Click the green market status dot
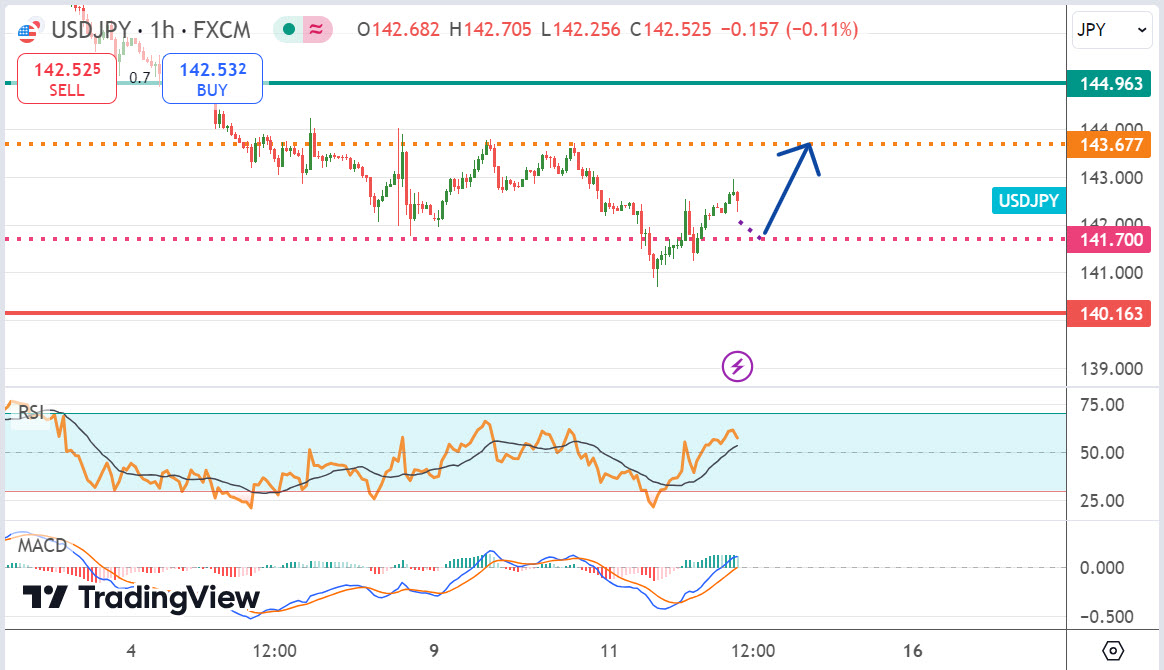The width and height of the screenshot is (1164, 670). click(x=289, y=30)
